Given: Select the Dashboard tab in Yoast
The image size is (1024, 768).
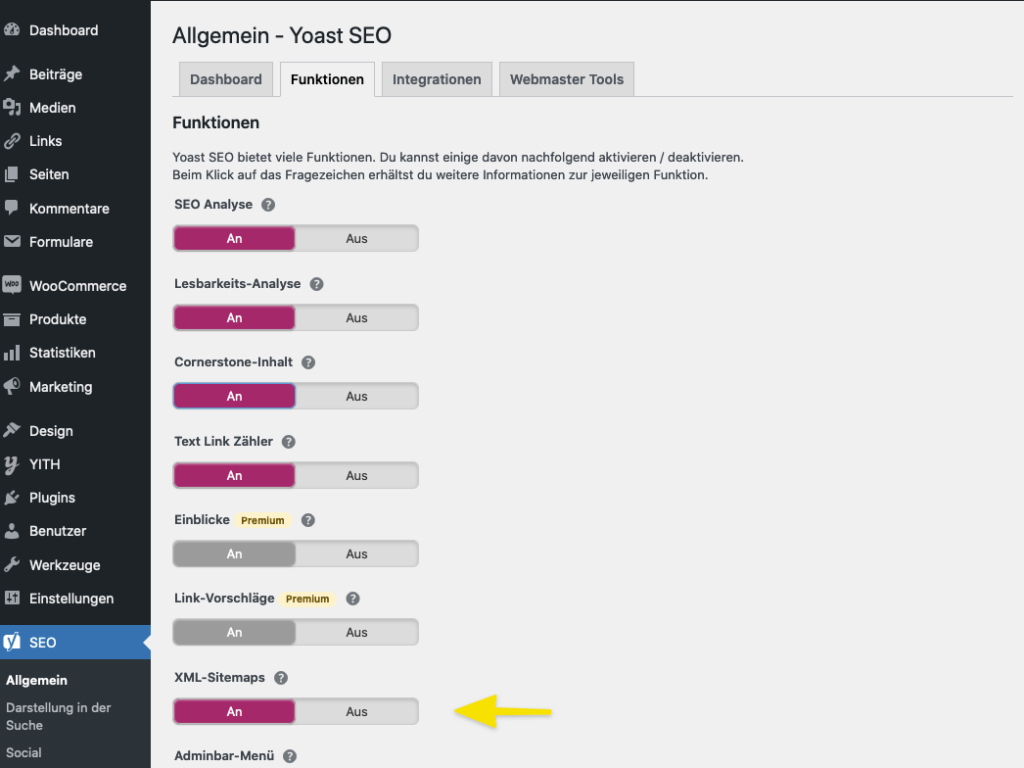Looking at the screenshot, I should 226,79.
